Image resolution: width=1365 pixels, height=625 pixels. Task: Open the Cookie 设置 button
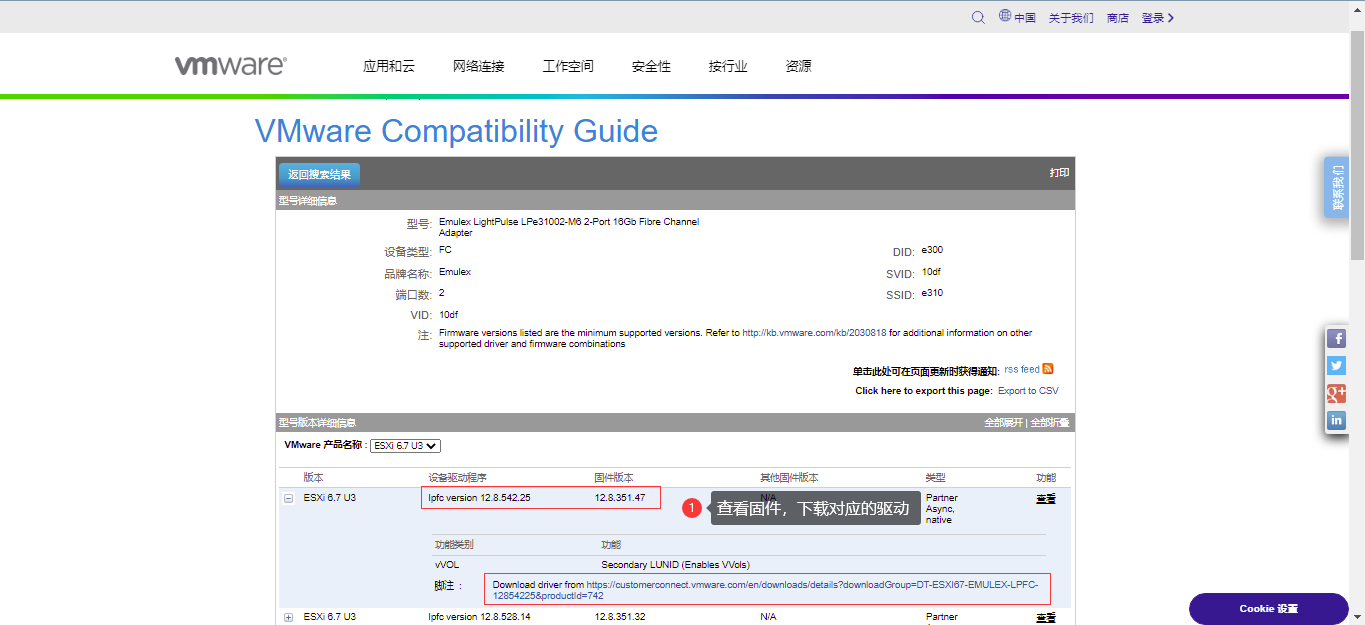tap(1268, 608)
